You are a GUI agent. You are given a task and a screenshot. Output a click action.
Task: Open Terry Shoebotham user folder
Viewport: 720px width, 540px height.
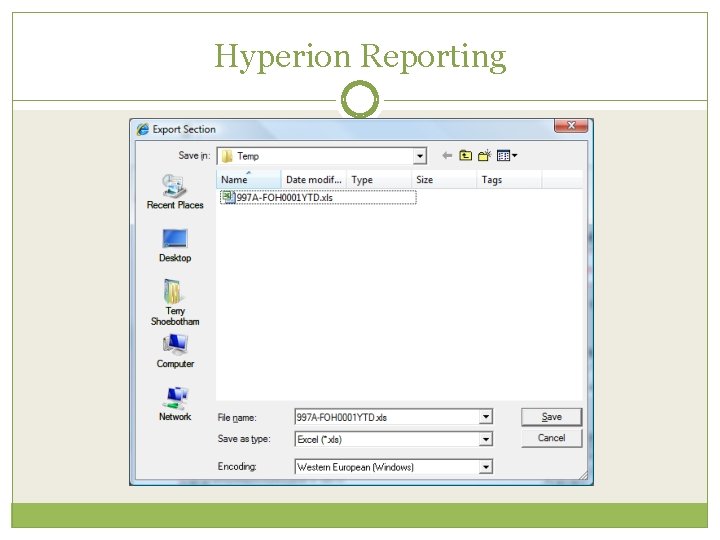[x=175, y=302]
